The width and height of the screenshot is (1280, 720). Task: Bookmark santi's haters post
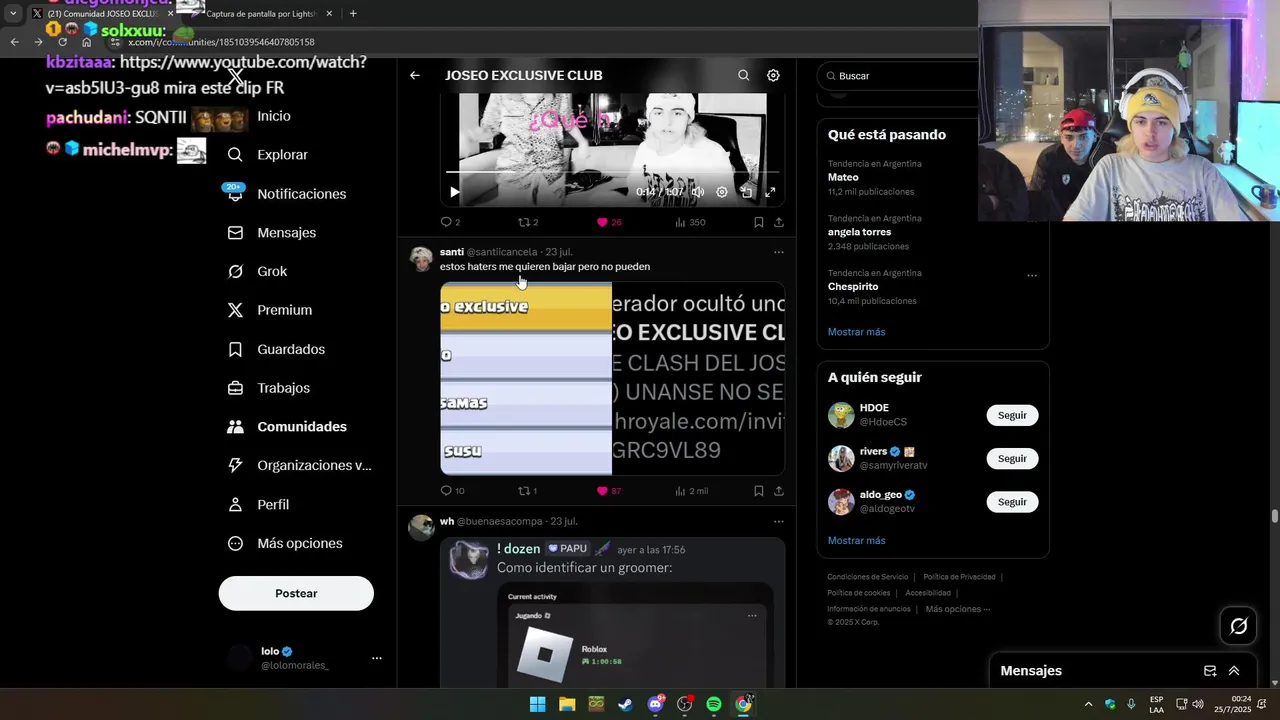point(759,491)
